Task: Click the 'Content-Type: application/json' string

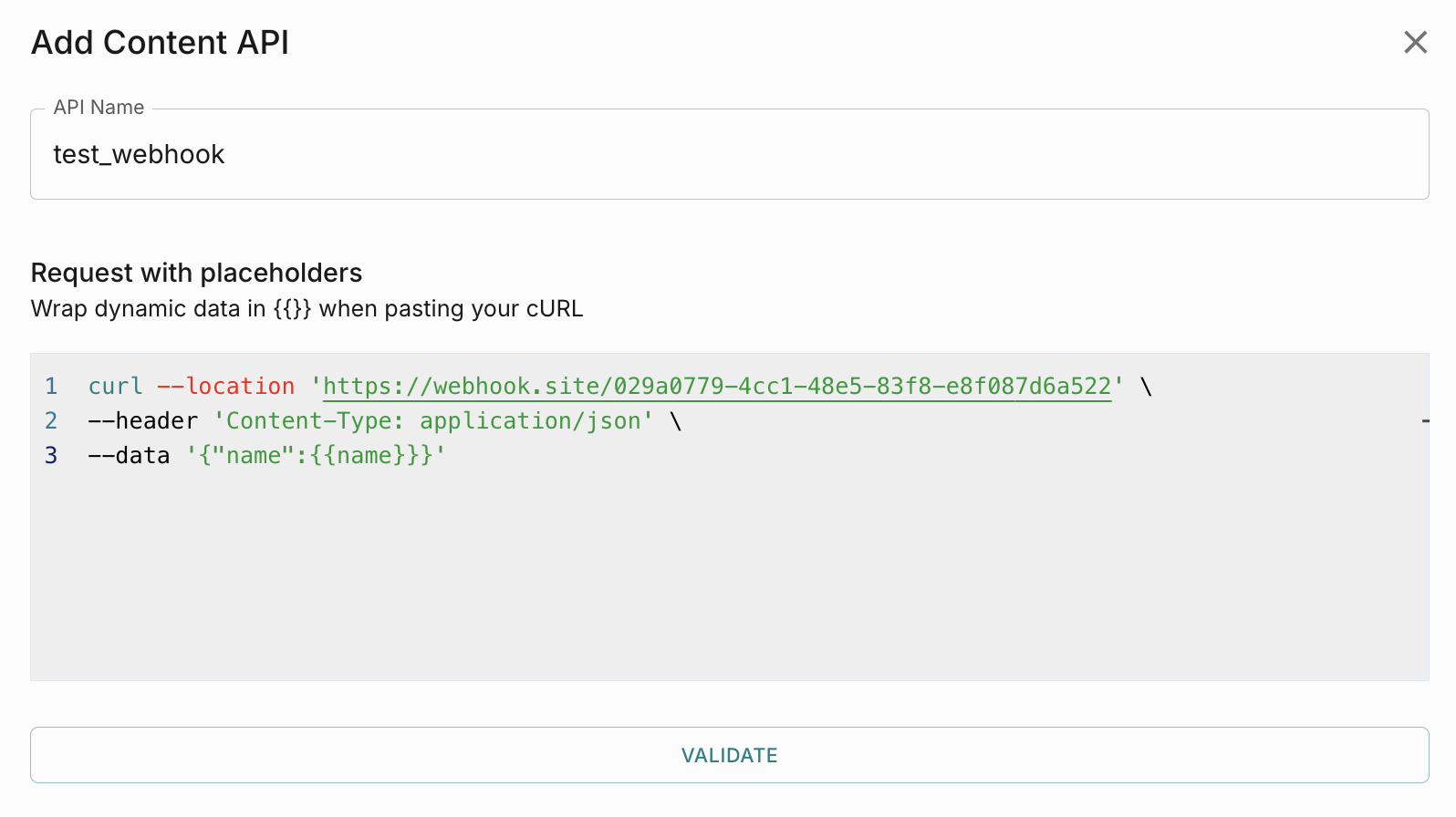Action: coord(433,421)
